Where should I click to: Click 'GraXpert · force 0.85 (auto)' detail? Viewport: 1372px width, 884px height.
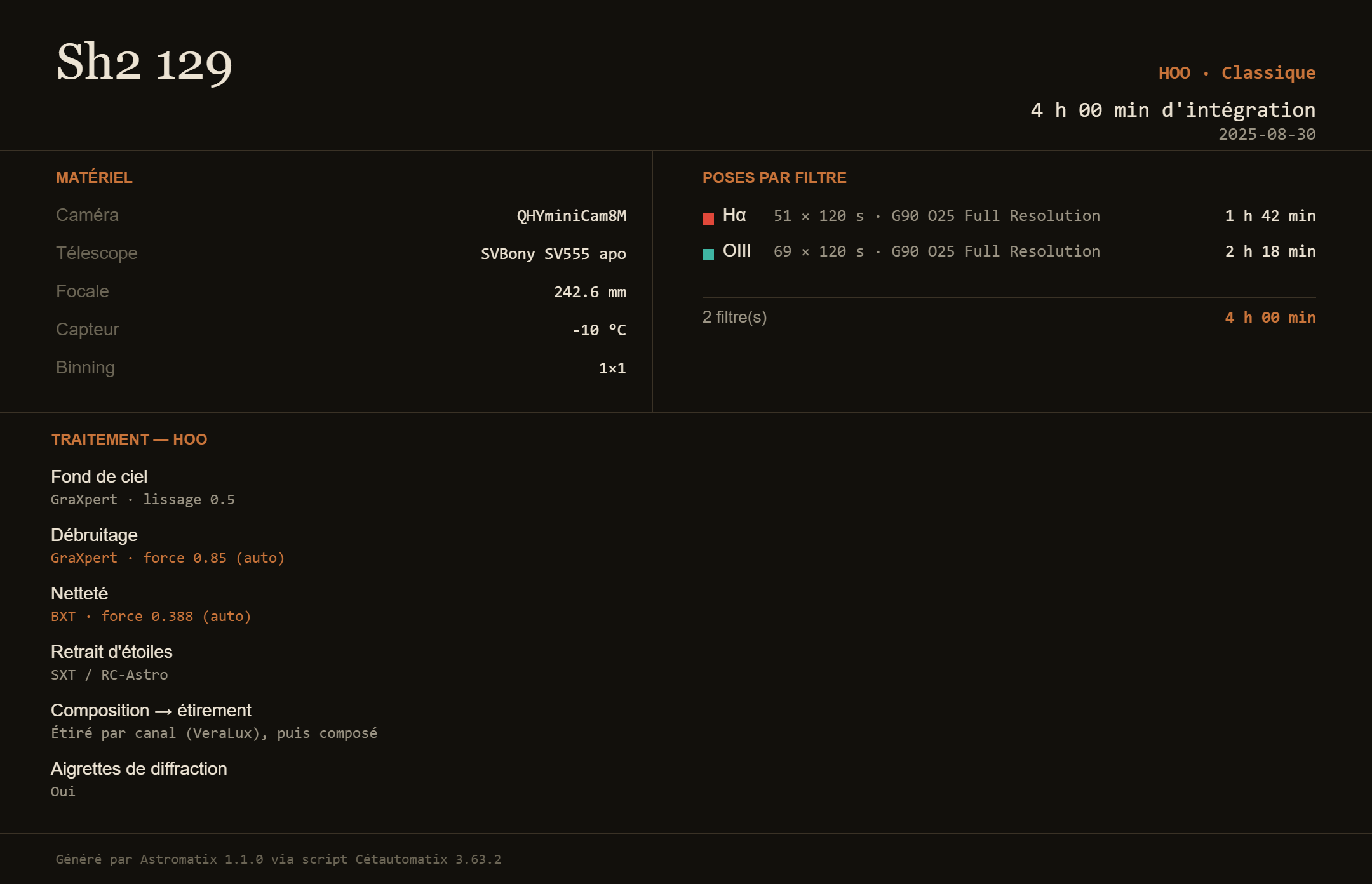click(168, 558)
